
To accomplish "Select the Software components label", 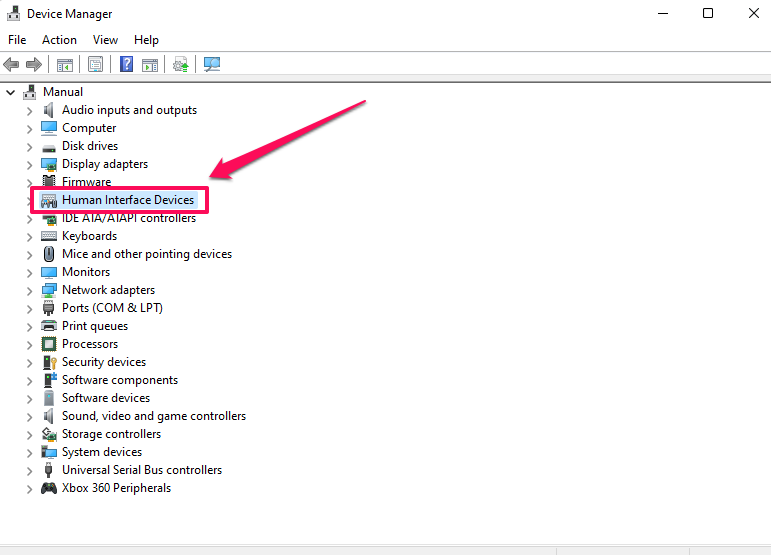I will [x=120, y=380].
